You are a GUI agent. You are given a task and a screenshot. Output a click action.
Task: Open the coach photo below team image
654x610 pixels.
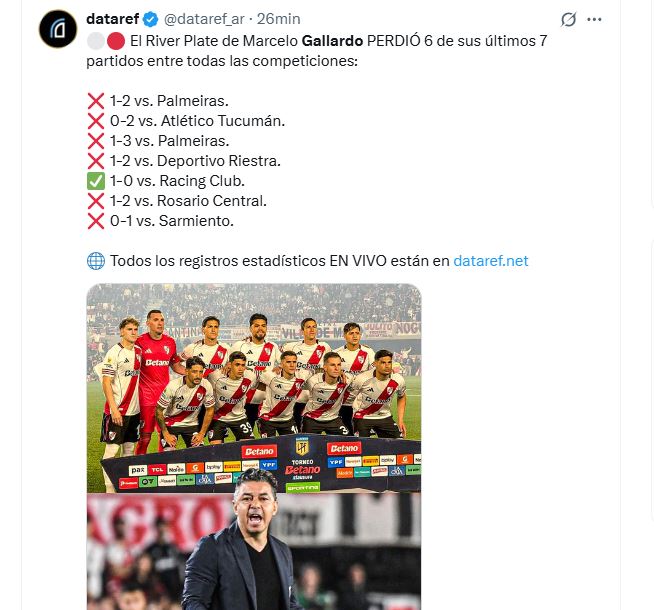[x=253, y=553]
